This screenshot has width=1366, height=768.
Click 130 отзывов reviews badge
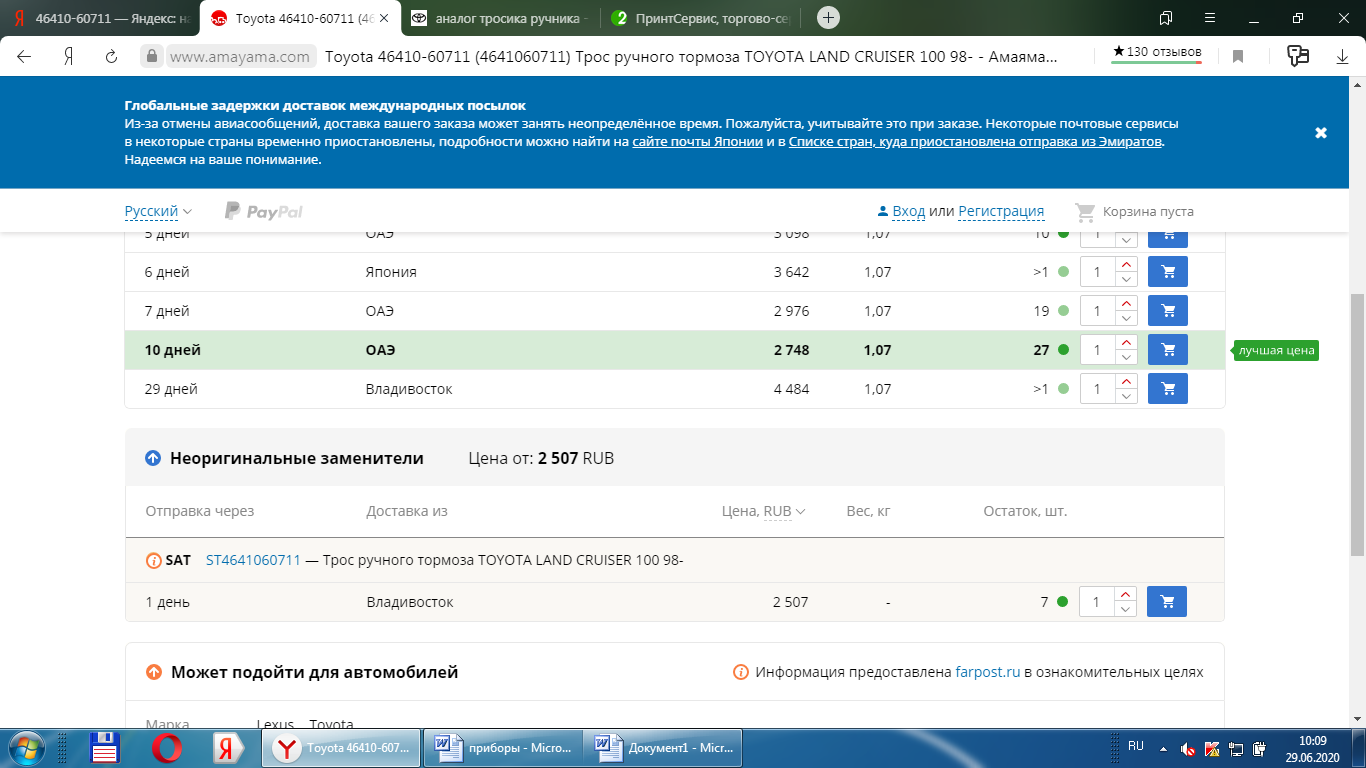point(1157,53)
